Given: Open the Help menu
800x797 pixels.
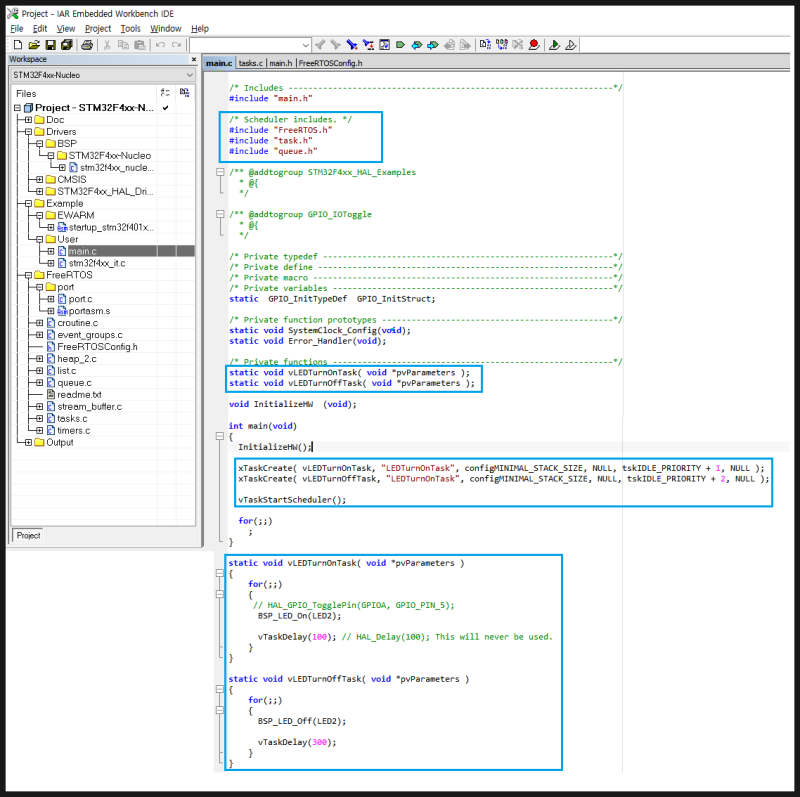Looking at the screenshot, I should pos(200,29).
